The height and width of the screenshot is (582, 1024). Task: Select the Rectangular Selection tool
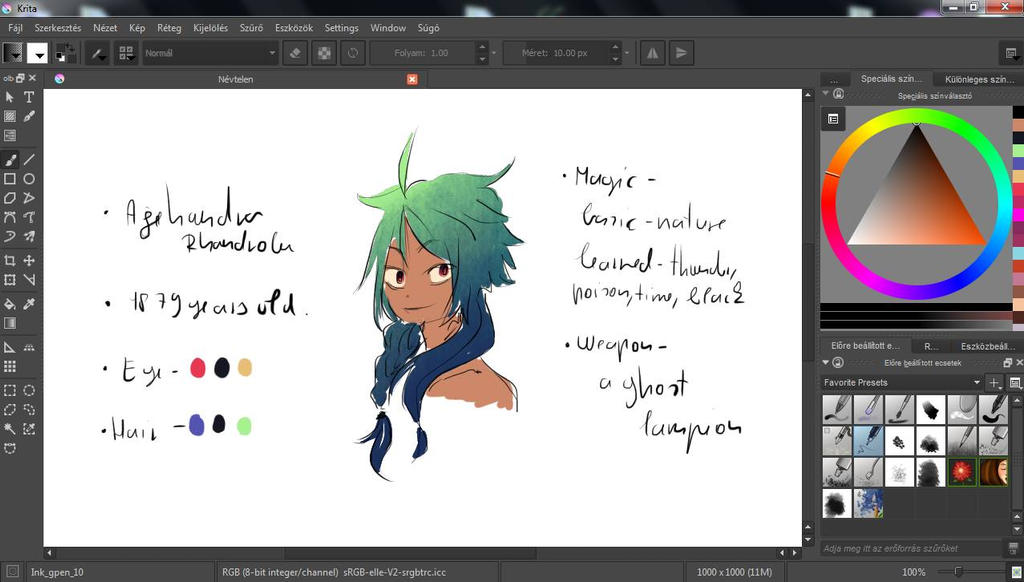pos(10,391)
